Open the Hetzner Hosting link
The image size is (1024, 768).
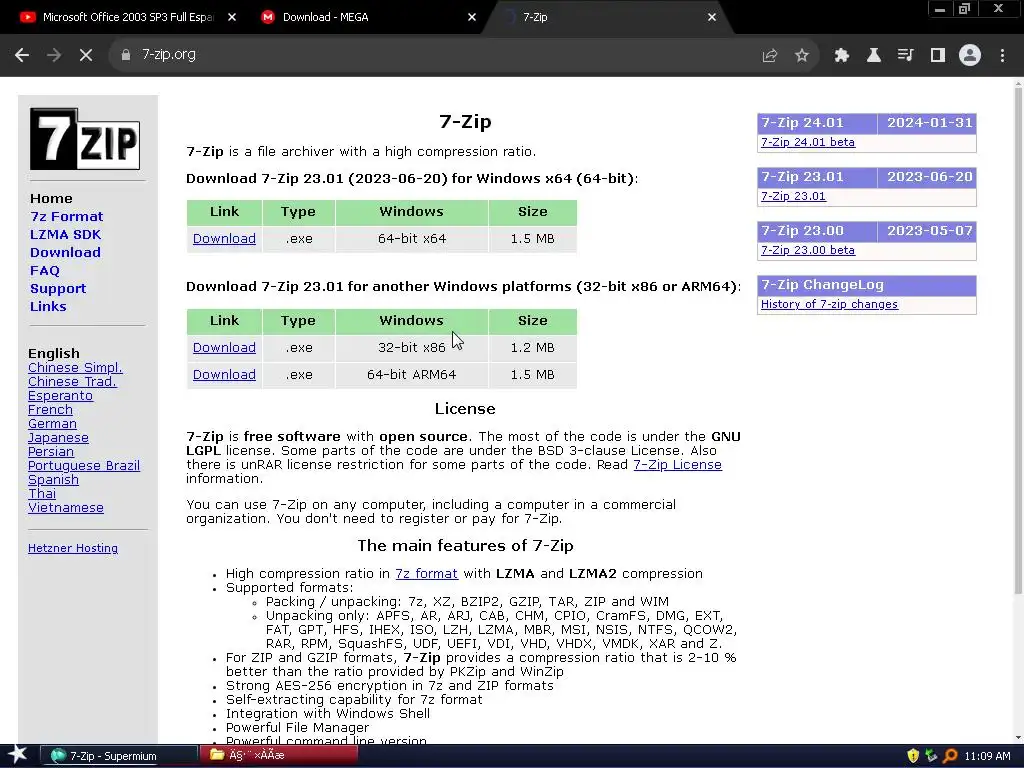(x=73, y=549)
